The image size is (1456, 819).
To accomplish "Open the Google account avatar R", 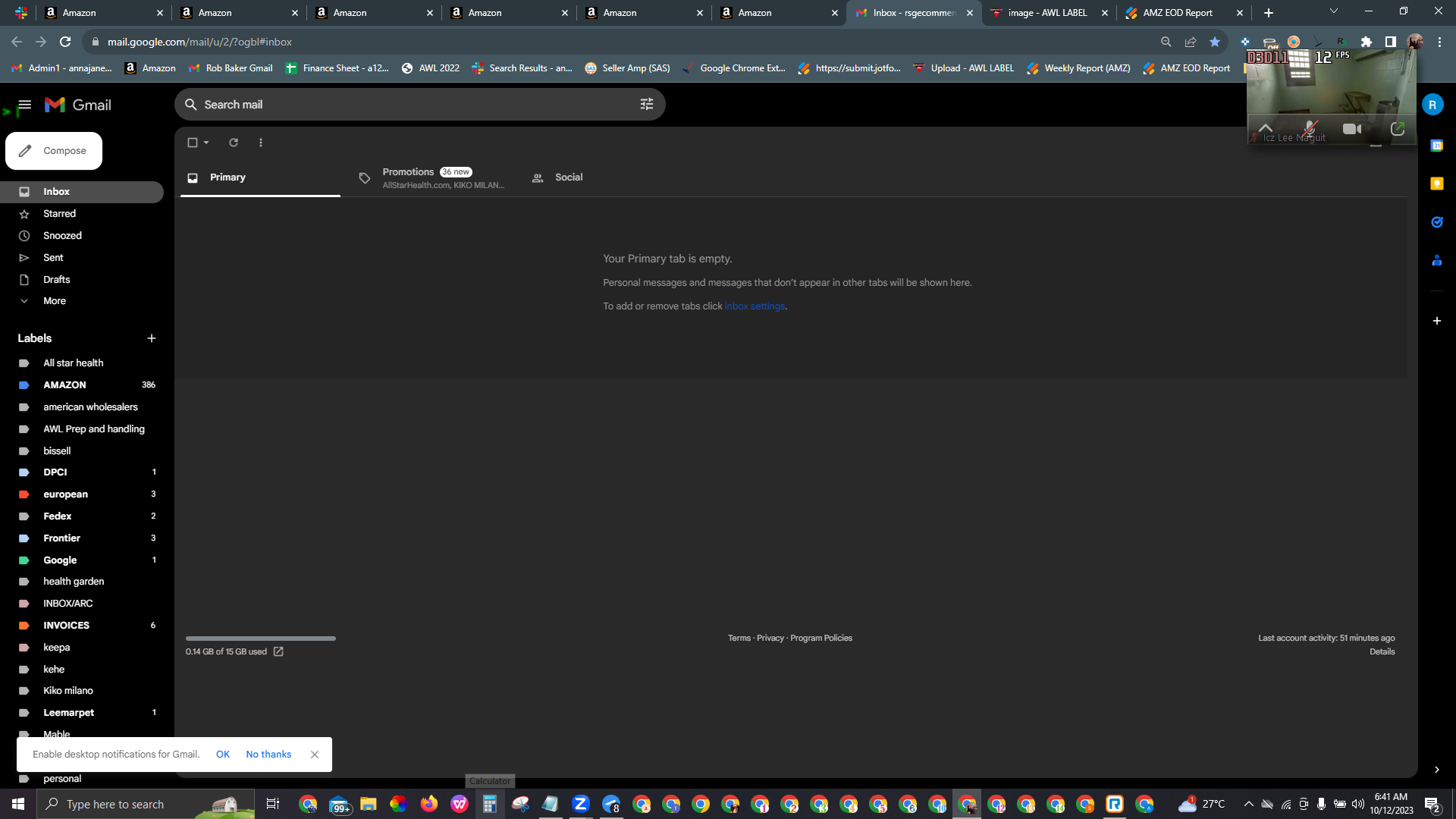I will [1432, 105].
